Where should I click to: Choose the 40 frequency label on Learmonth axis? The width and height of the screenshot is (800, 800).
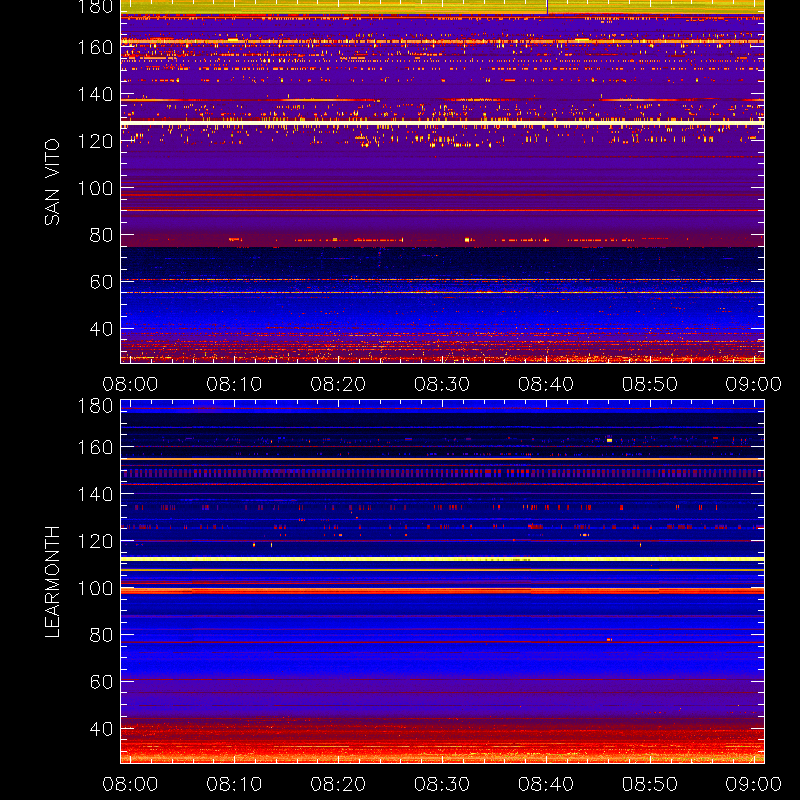pyautogui.click(x=101, y=729)
